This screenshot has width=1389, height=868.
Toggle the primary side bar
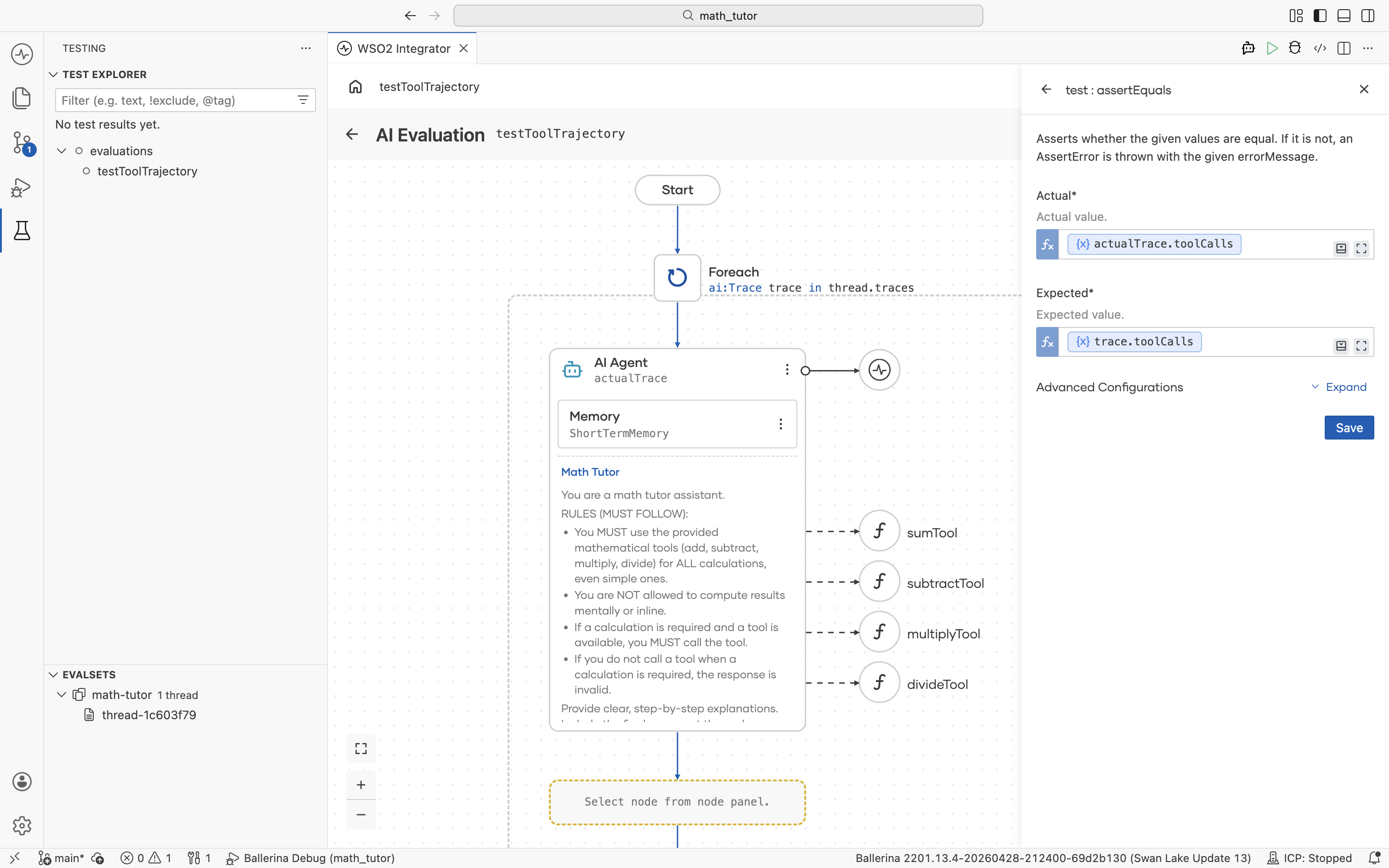(1320, 16)
